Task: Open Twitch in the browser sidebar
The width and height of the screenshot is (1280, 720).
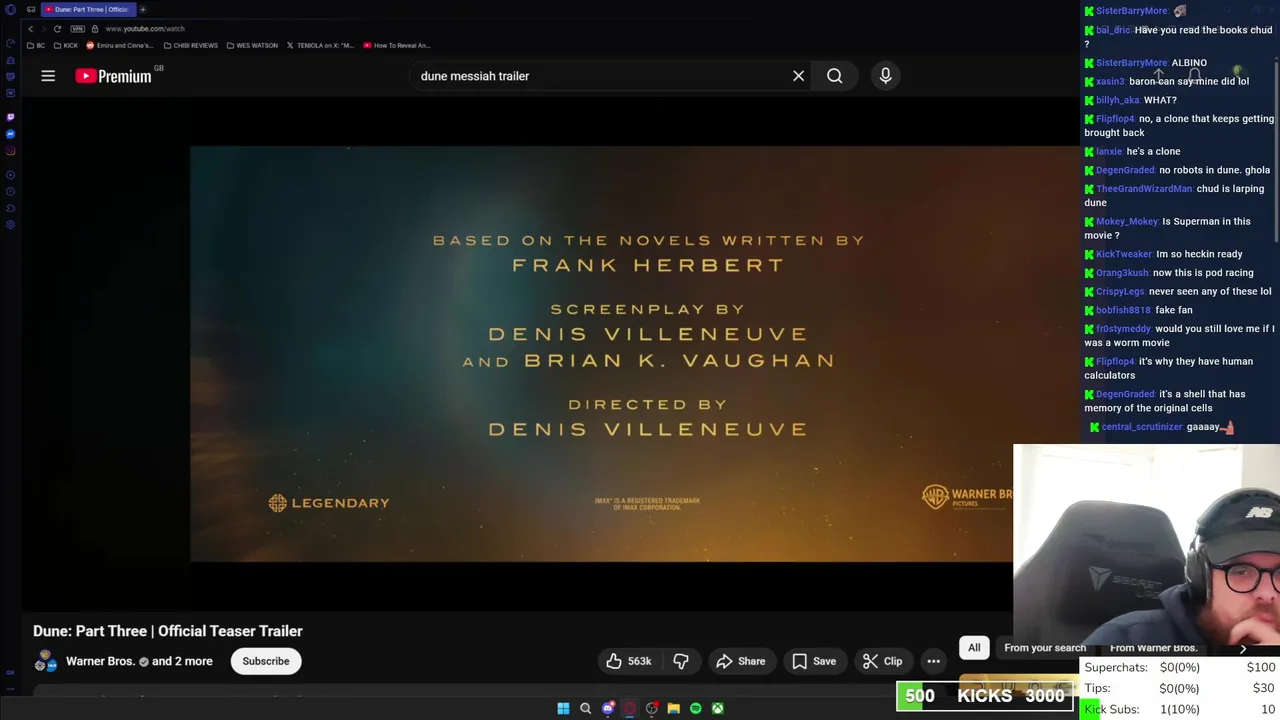Action: [x=10, y=117]
